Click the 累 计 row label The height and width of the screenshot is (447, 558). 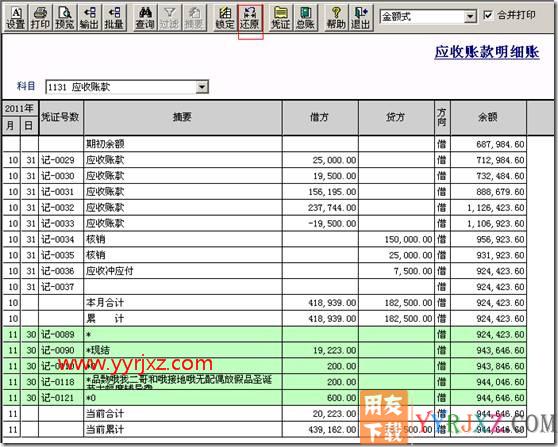105,319
